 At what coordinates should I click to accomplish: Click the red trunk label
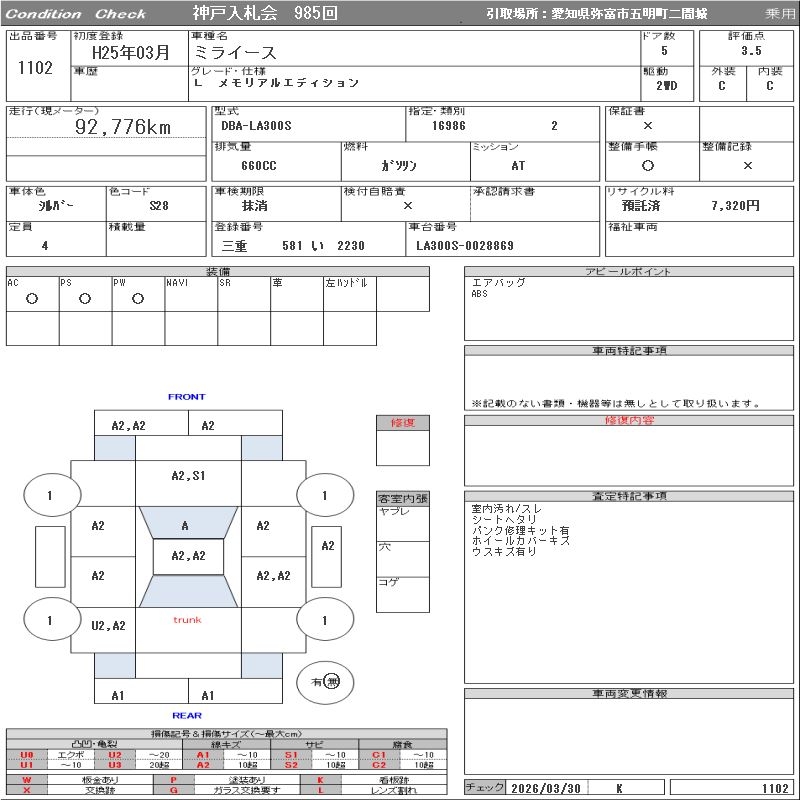(x=187, y=620)
